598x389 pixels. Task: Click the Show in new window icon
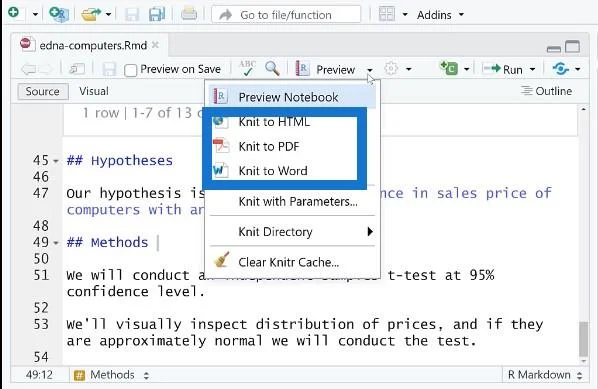coord(77,69)
